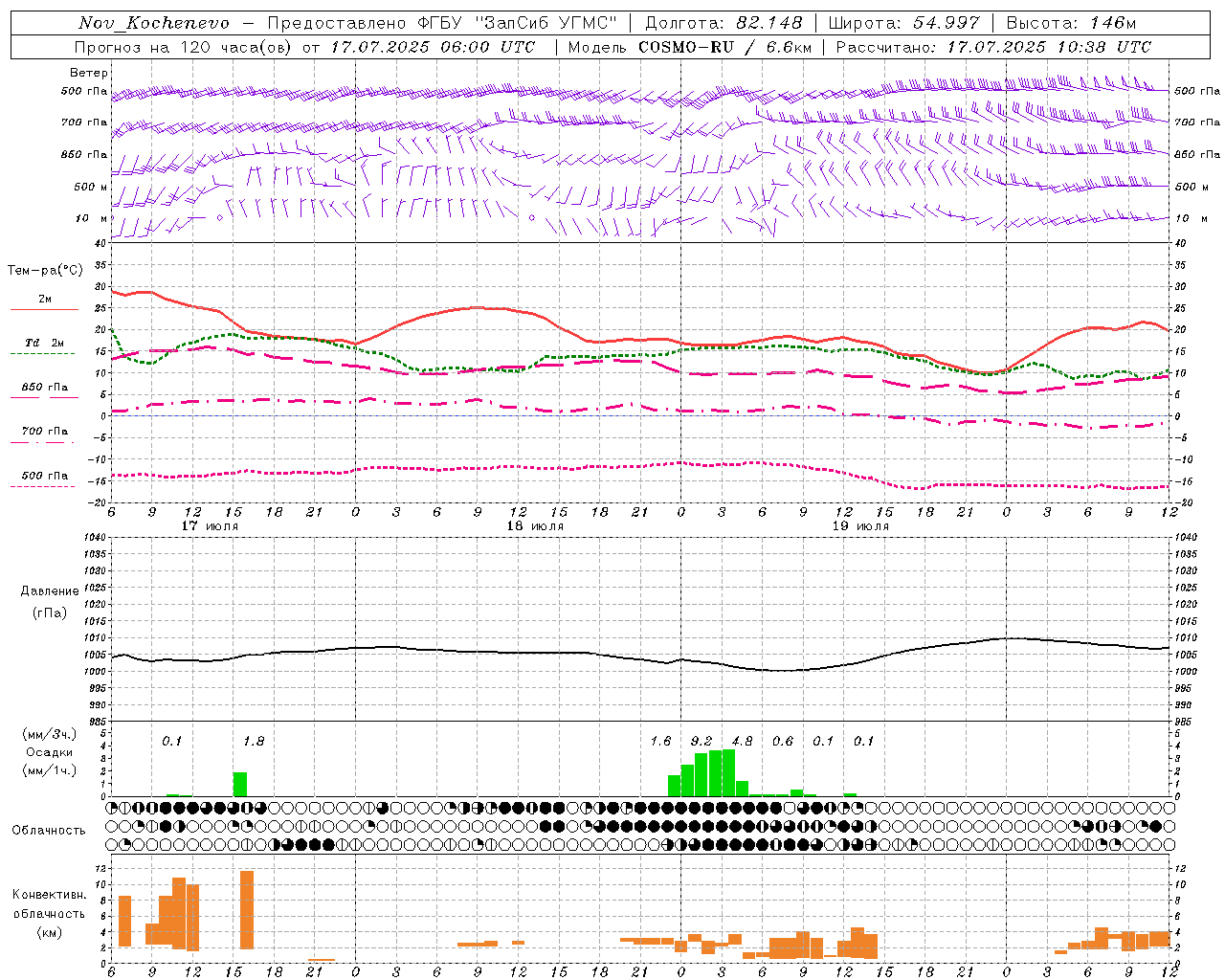Select the 1.8 precipitation total value

coord(254,741)
